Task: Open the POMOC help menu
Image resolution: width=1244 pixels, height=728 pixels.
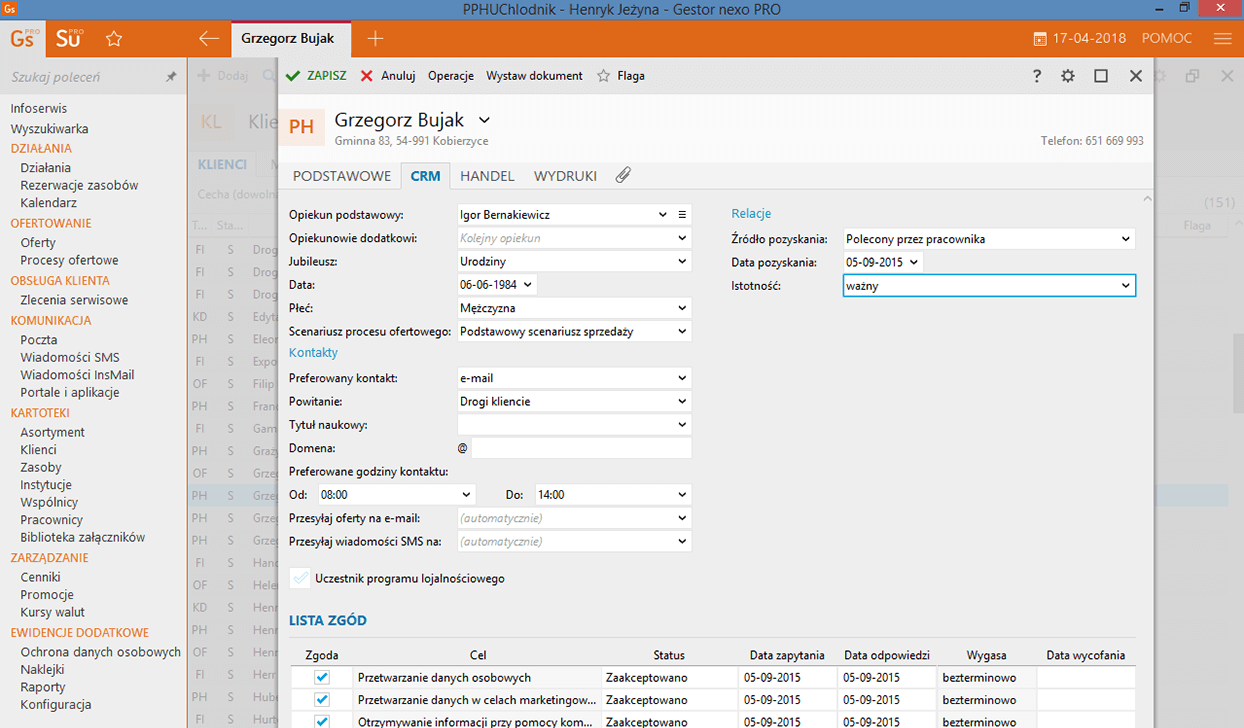Action: 1167,39
